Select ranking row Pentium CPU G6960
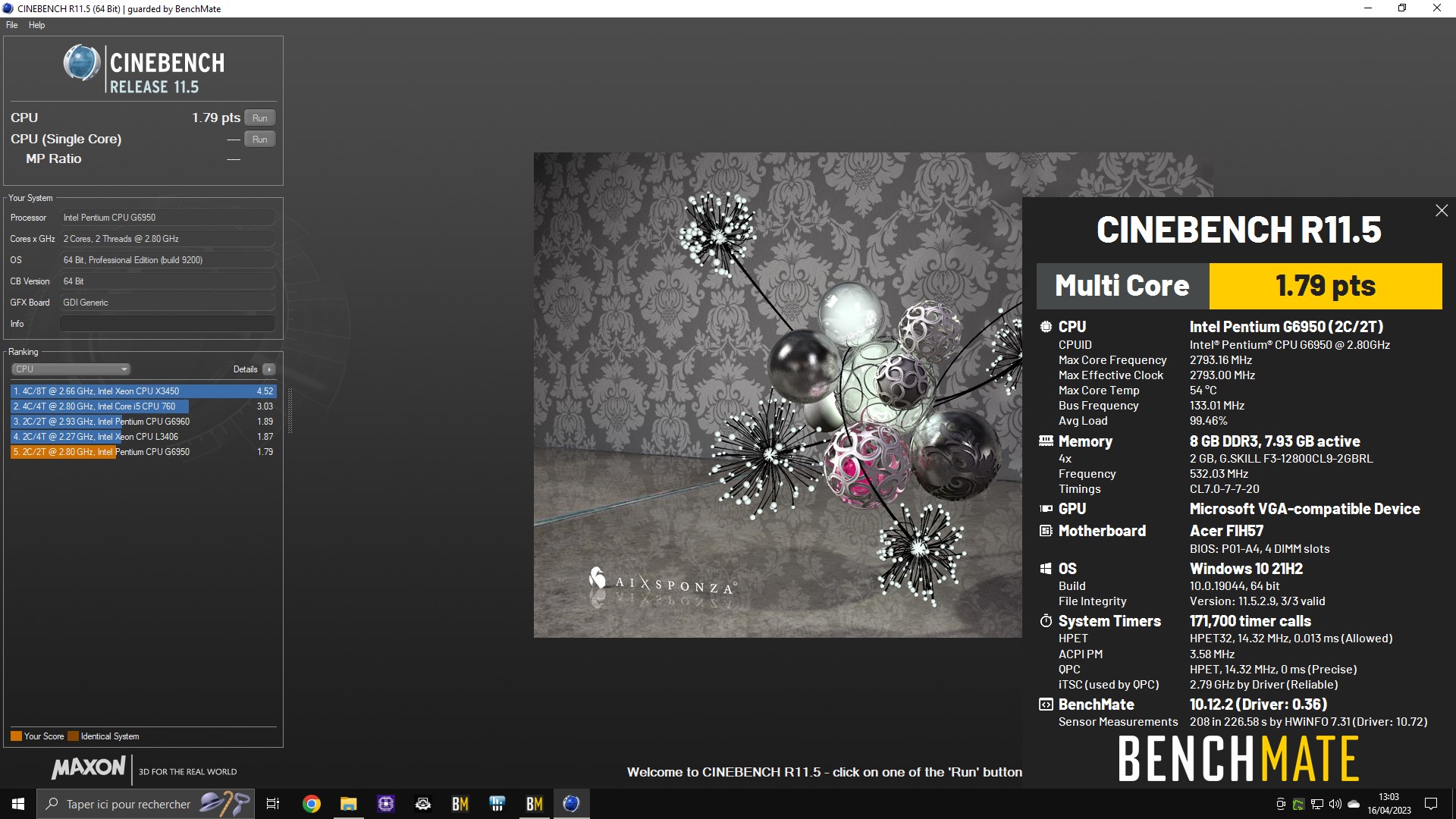Viewport: 1456px width, 819px height. pyautogui.click(x=143, y=422)
